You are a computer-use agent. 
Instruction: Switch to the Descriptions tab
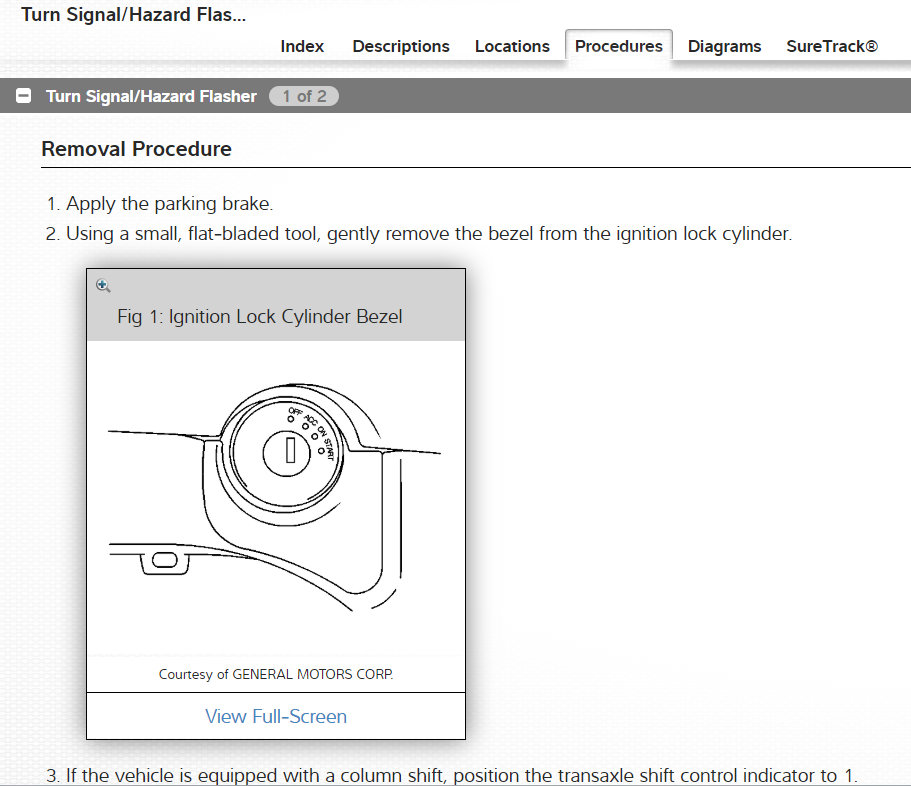(x=401, y=46)
